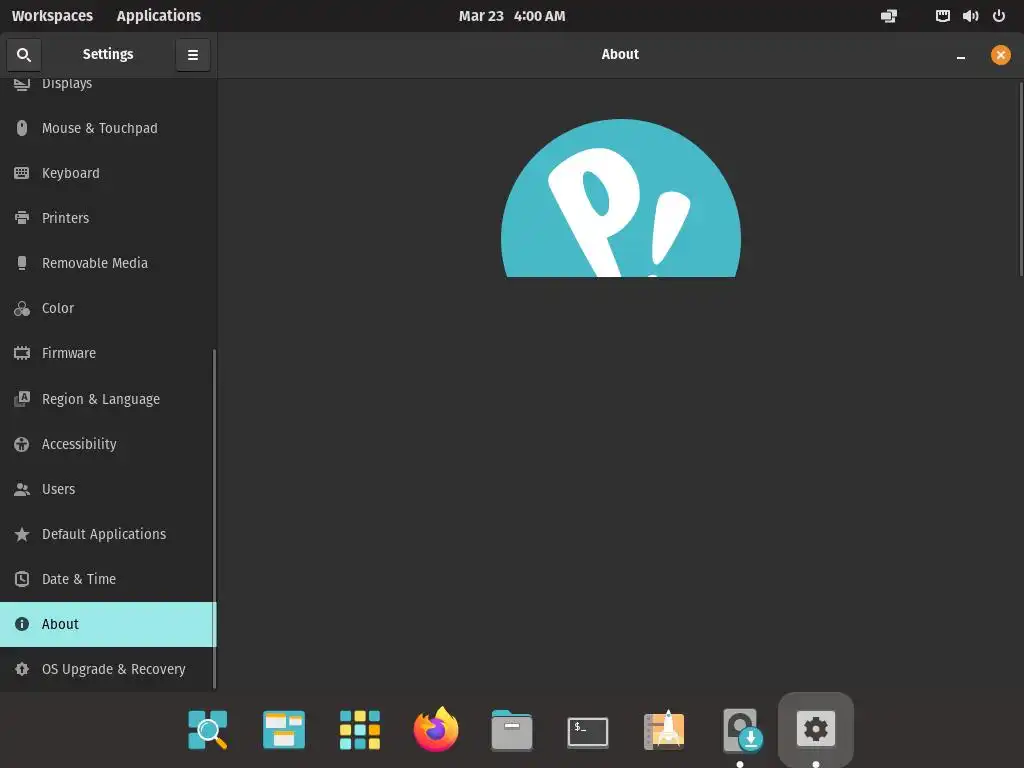Click the Color circles icon
The width and height of the screenshot is (1024, 768).
point(22,308)
